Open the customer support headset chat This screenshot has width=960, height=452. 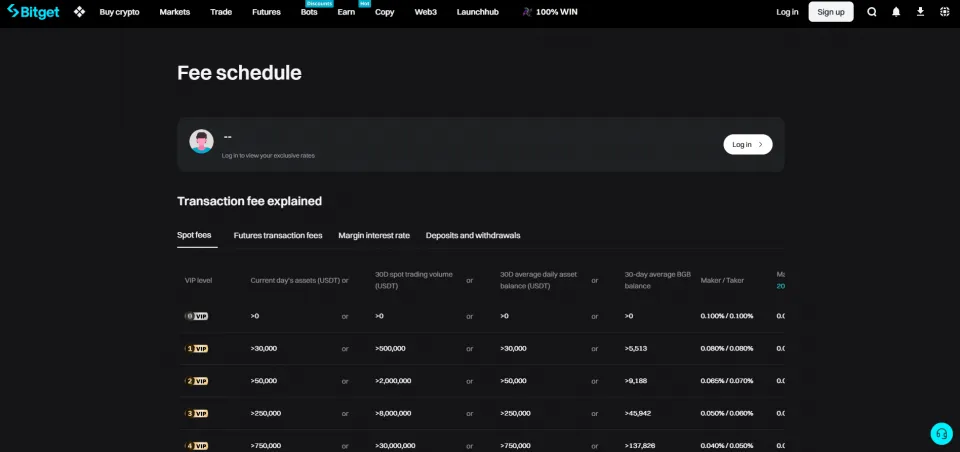pyautogui.click(x=941, y=433)
